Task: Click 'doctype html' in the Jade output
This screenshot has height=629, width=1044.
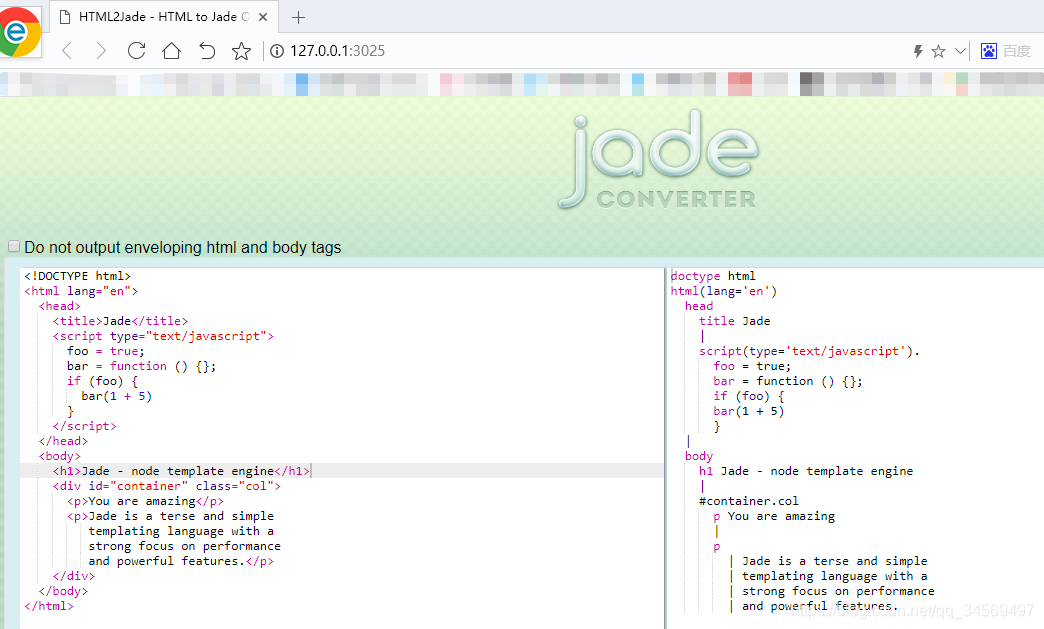Action: click(713, 276)
